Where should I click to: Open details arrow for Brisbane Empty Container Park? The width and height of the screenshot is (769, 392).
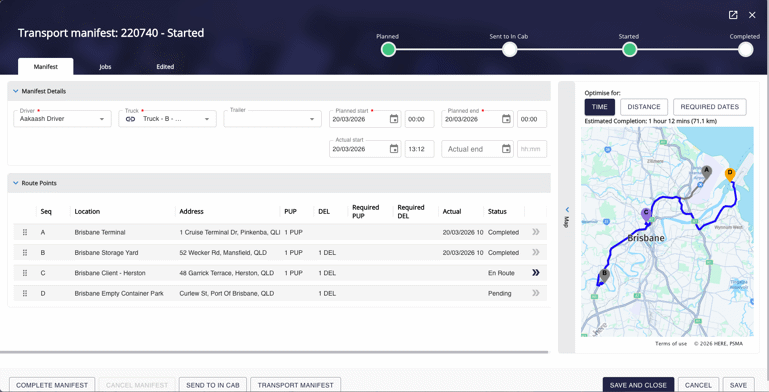point(536,293)
